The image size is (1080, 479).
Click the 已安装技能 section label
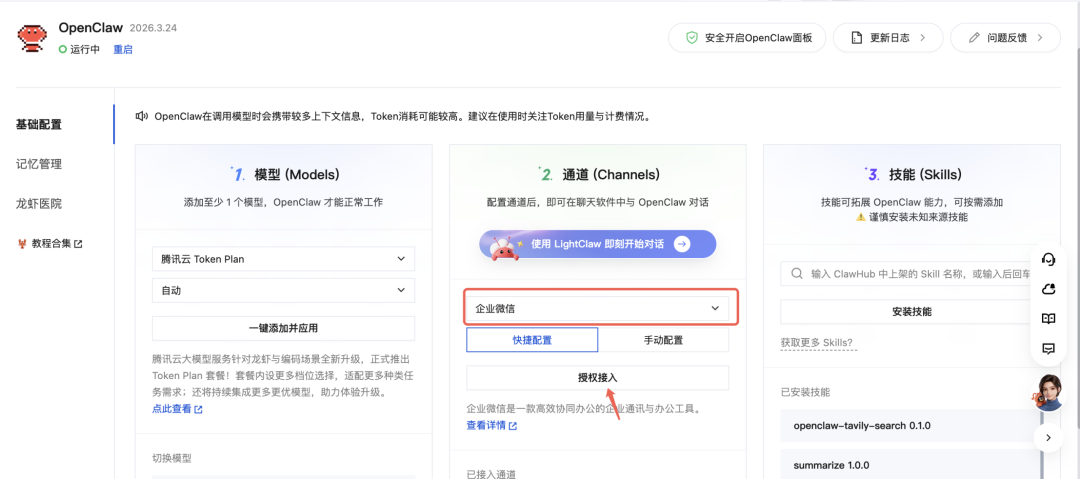click(x=805, y=392)
